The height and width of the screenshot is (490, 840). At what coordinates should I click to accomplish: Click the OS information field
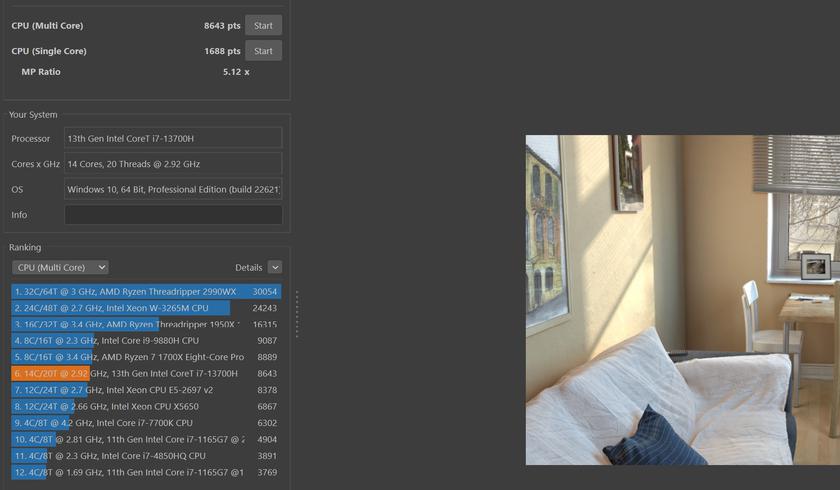pyautogui.click(x=173, y=189)
